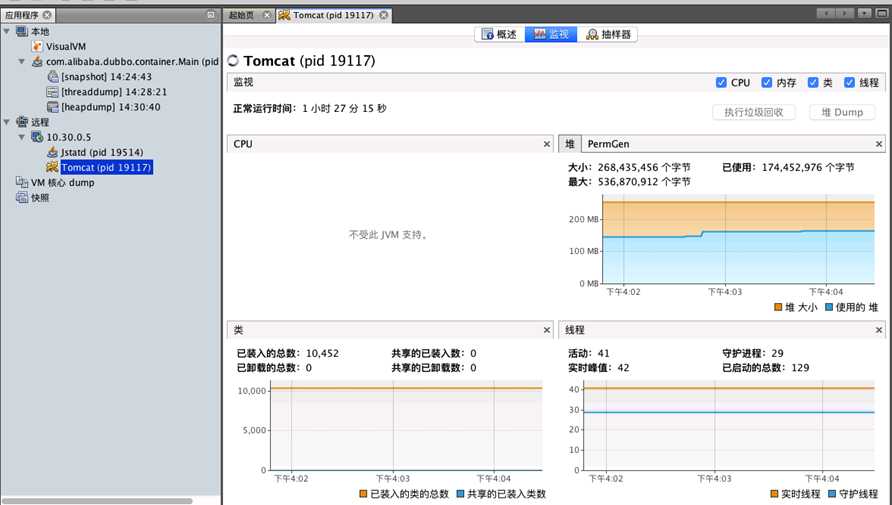Viewport: 892px width, 505px height.
Task: Open the snapshot 14:24:43 icon
Action: pos(52,76)
